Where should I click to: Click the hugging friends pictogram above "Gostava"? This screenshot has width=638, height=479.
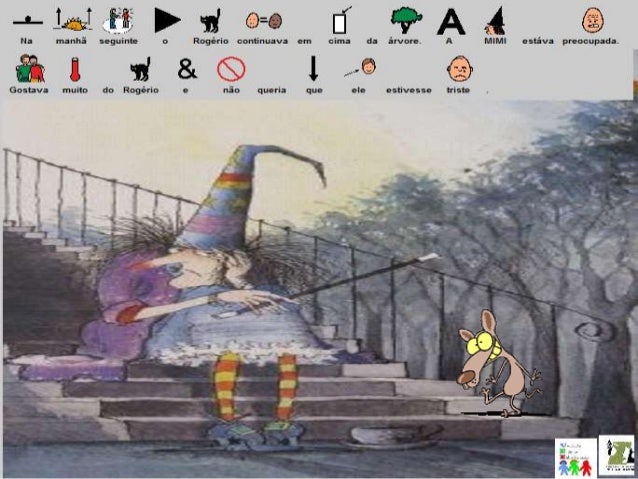pos(30,68)
